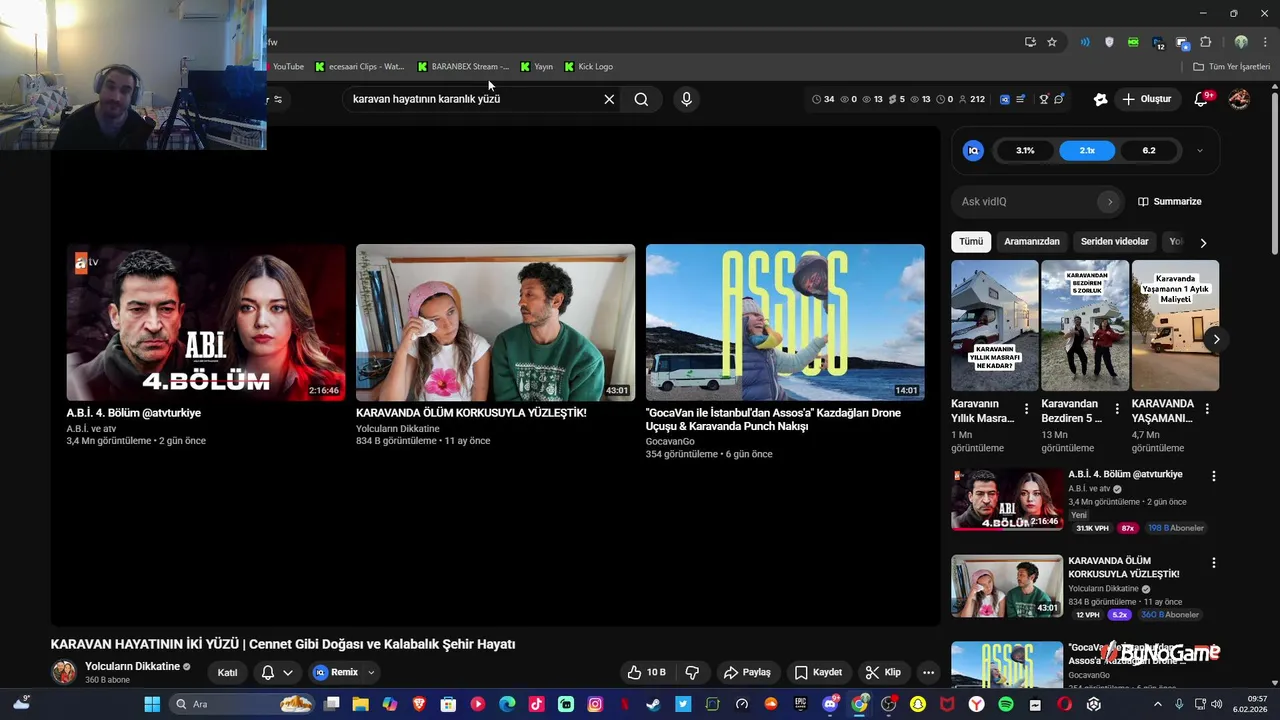This screenshot has width=1280, height=720.
Task: Select the Seriden videolar filter chip
Action: (1115, 242)
